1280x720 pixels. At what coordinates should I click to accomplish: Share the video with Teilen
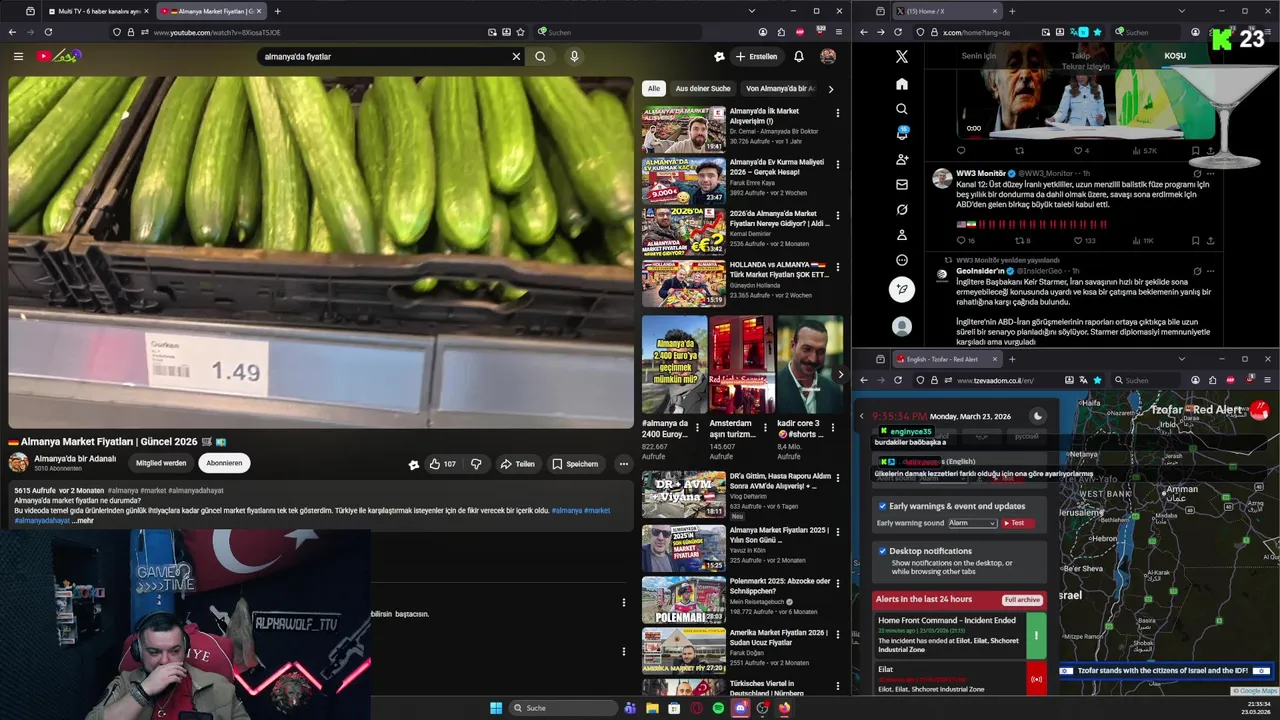click(518, 464)
